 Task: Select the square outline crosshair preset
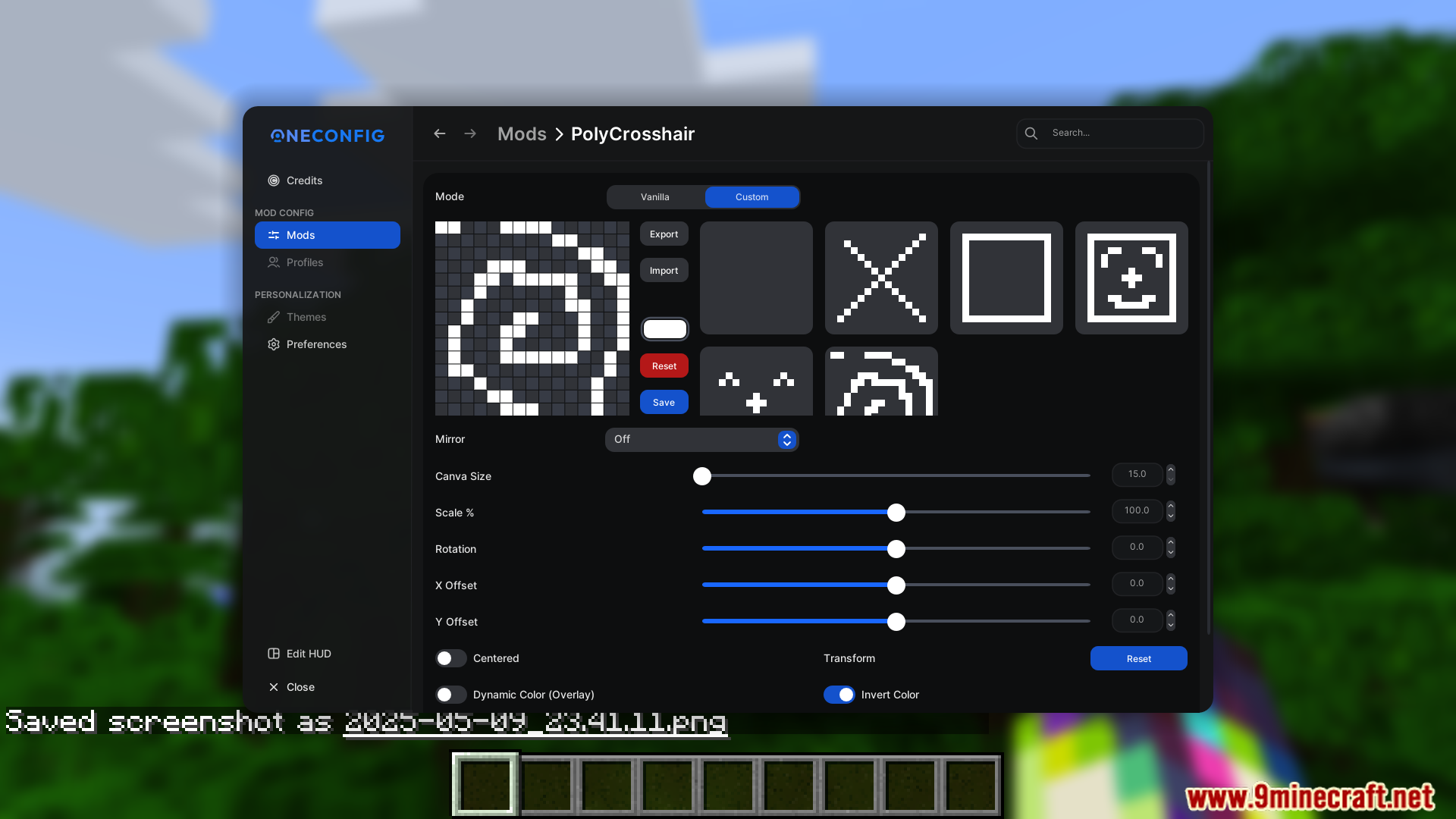coord(1006,278)
